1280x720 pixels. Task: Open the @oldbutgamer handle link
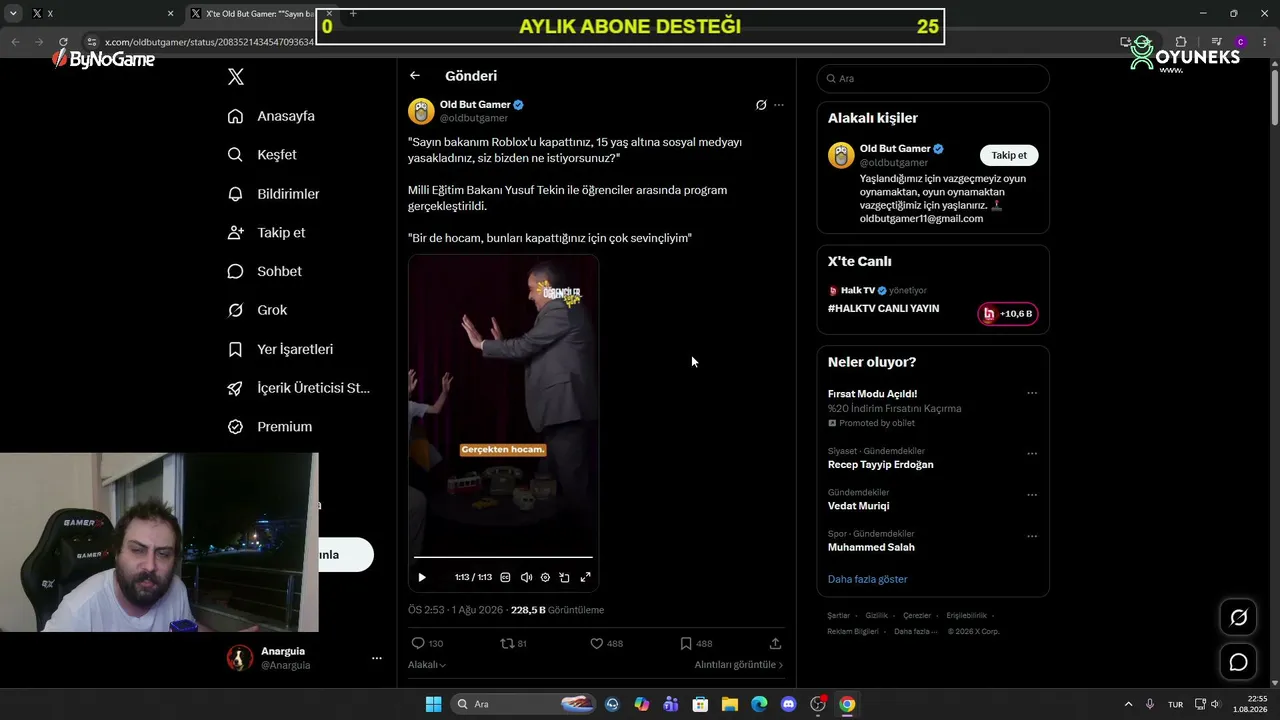pyautogui.click(x=474, y=118)
